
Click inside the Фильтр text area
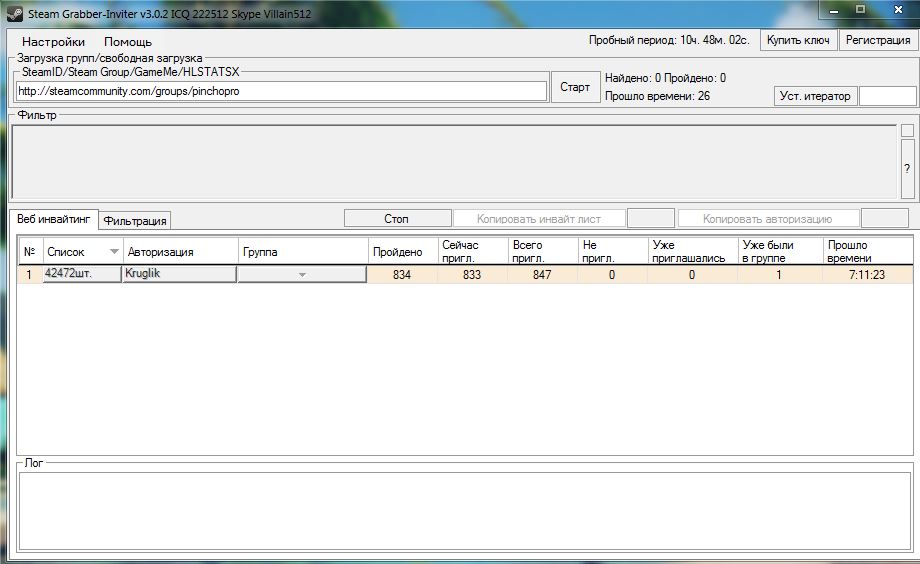[454, 161]
